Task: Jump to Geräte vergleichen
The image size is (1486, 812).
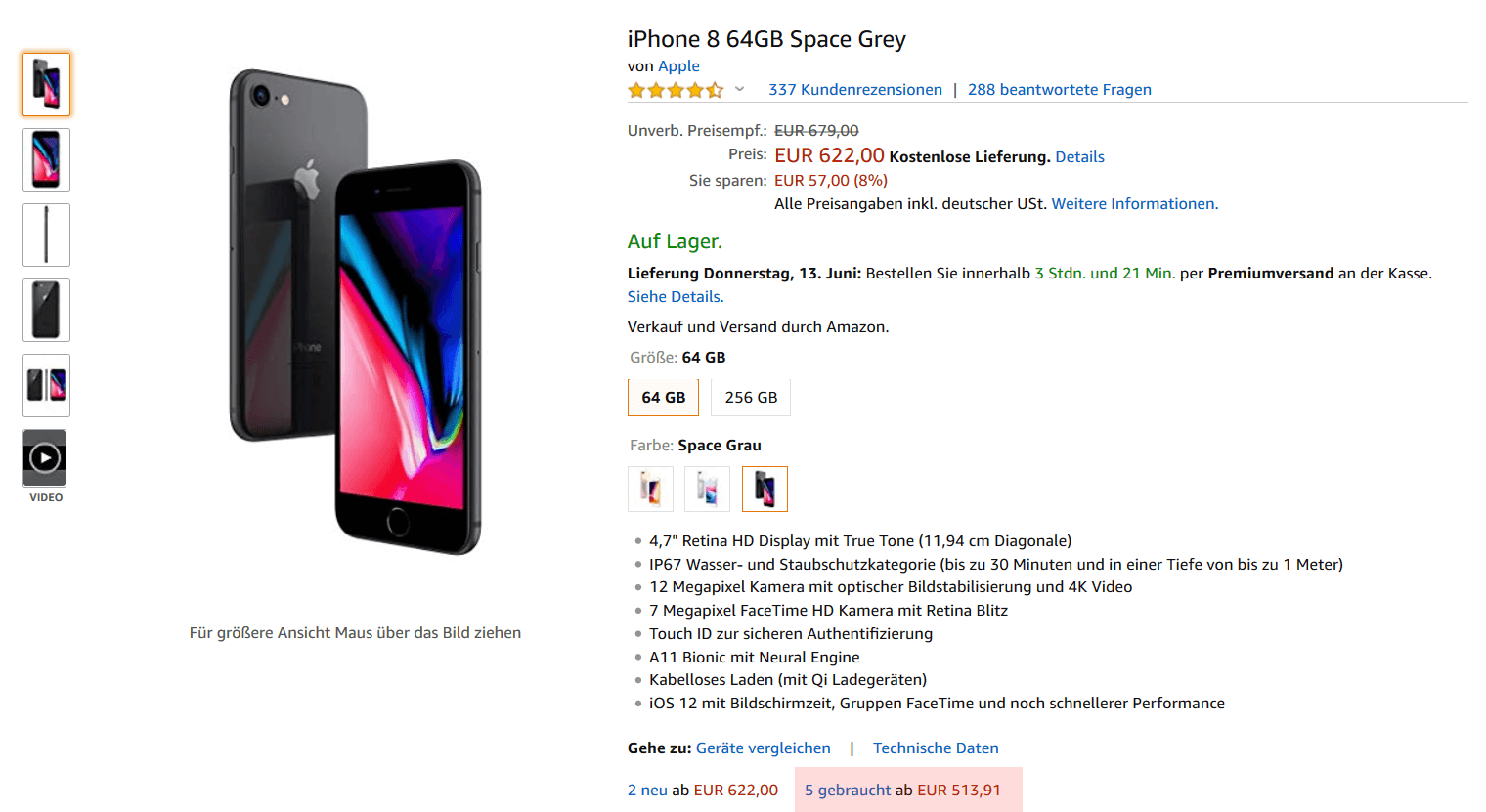Action: pyautogui.click(x=763, y=748)
